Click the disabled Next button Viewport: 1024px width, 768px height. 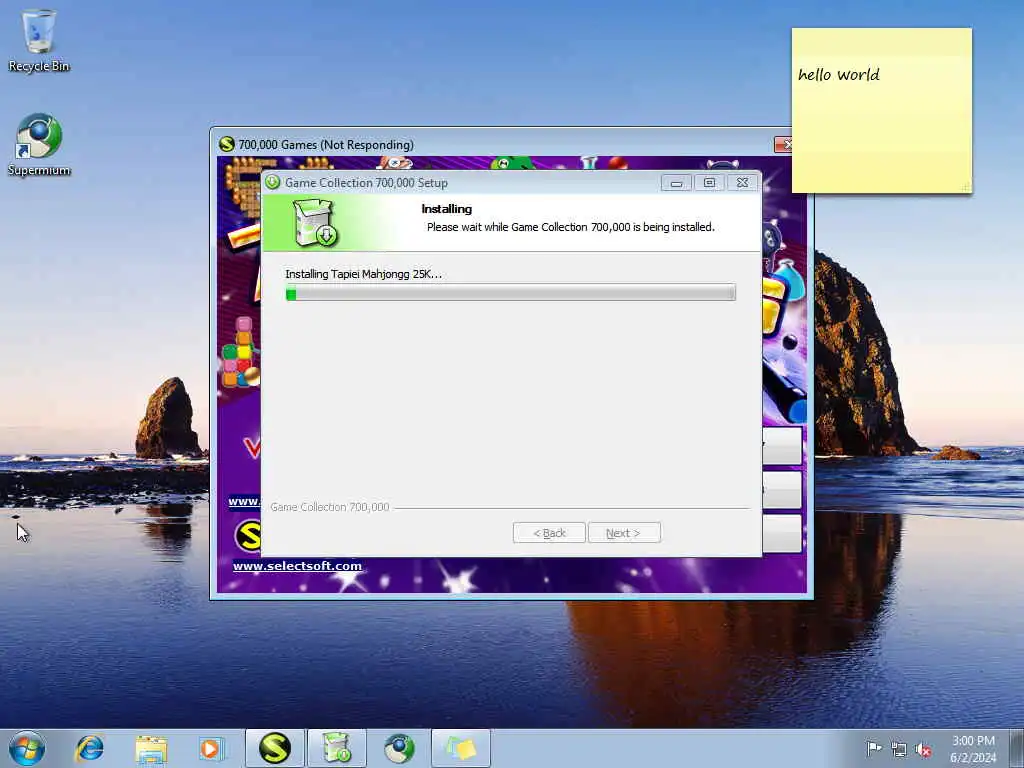tap(624, 533)
